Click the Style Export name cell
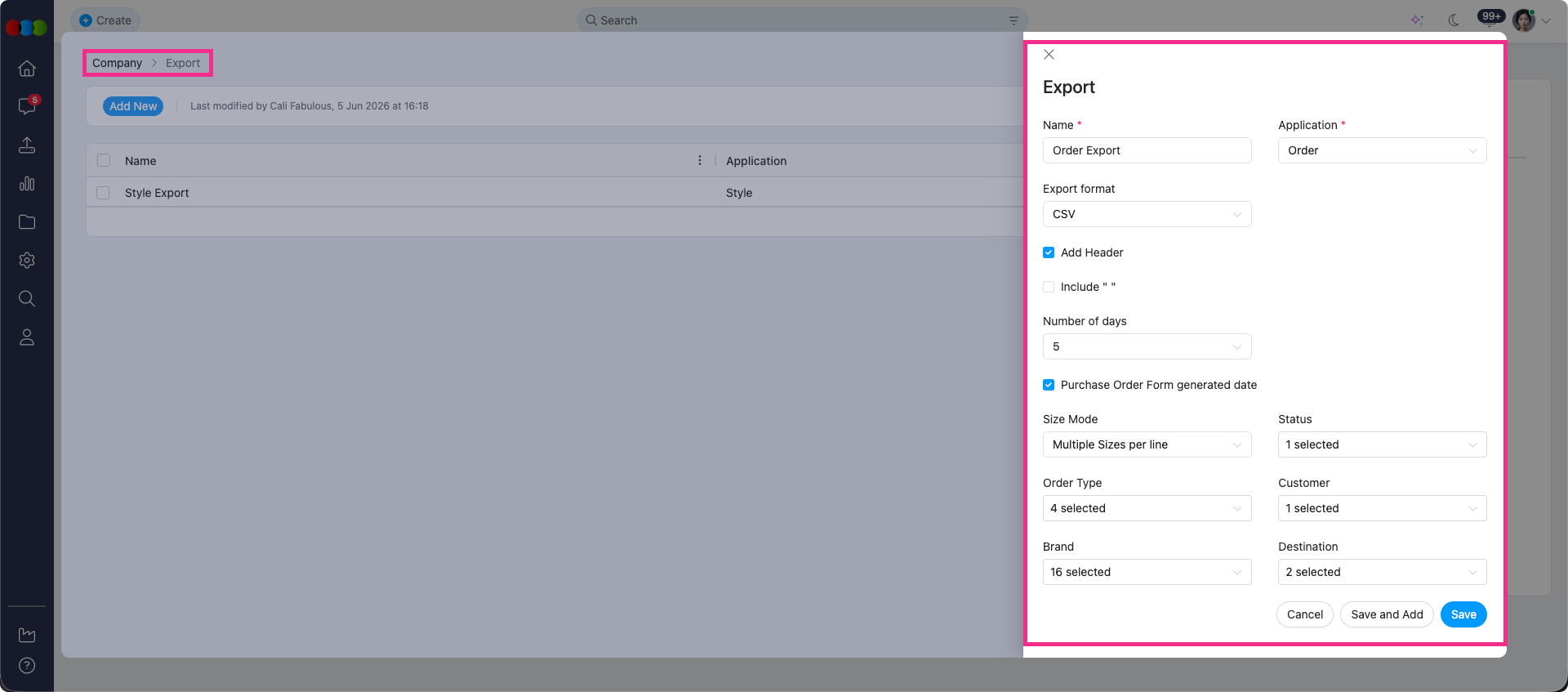Screen dimensions: 1568x692 tap(157, 193)
